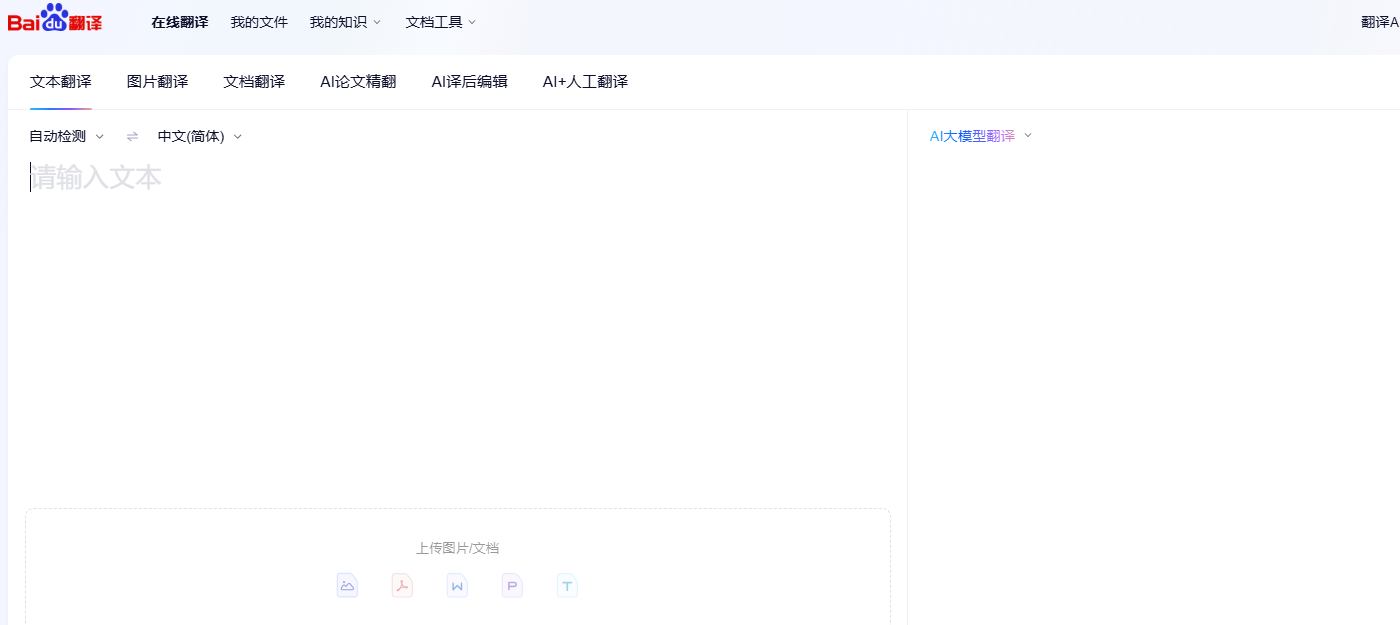Select the TXT file upload icon
Screen dimensions: 1400x625
coord(567,585)
